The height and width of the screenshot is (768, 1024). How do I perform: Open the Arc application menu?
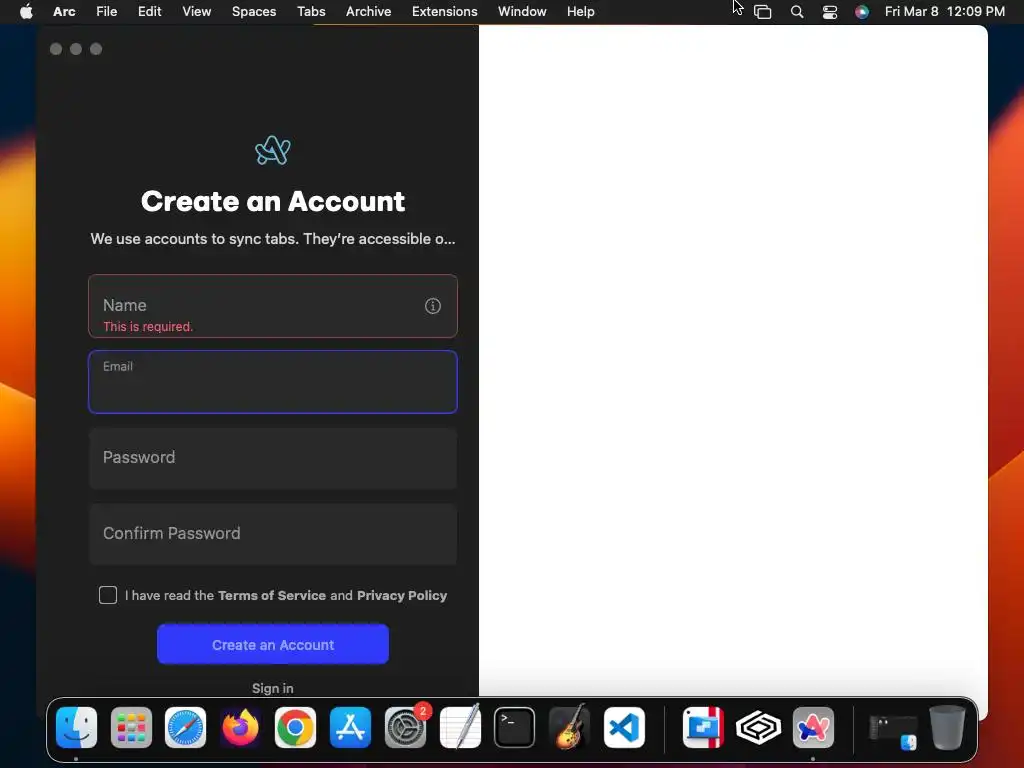(64, 12)
